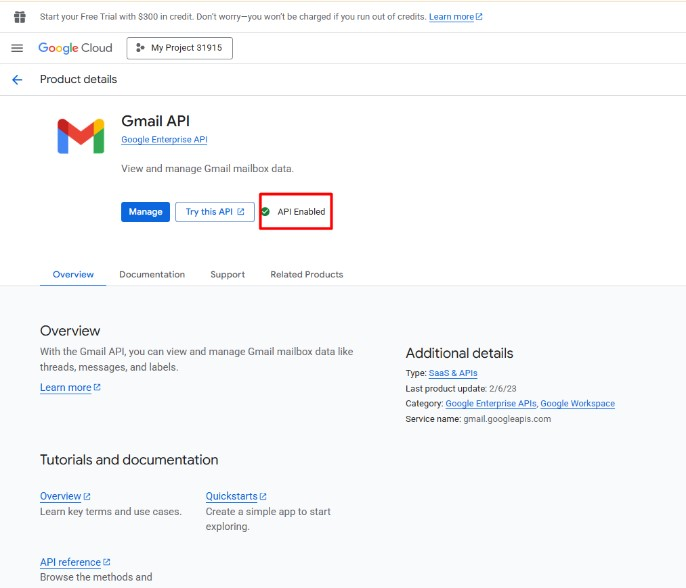The width and height of the screenshot is (686, 588).
Task: Click the Manage button
Action: tap(145, 212)
